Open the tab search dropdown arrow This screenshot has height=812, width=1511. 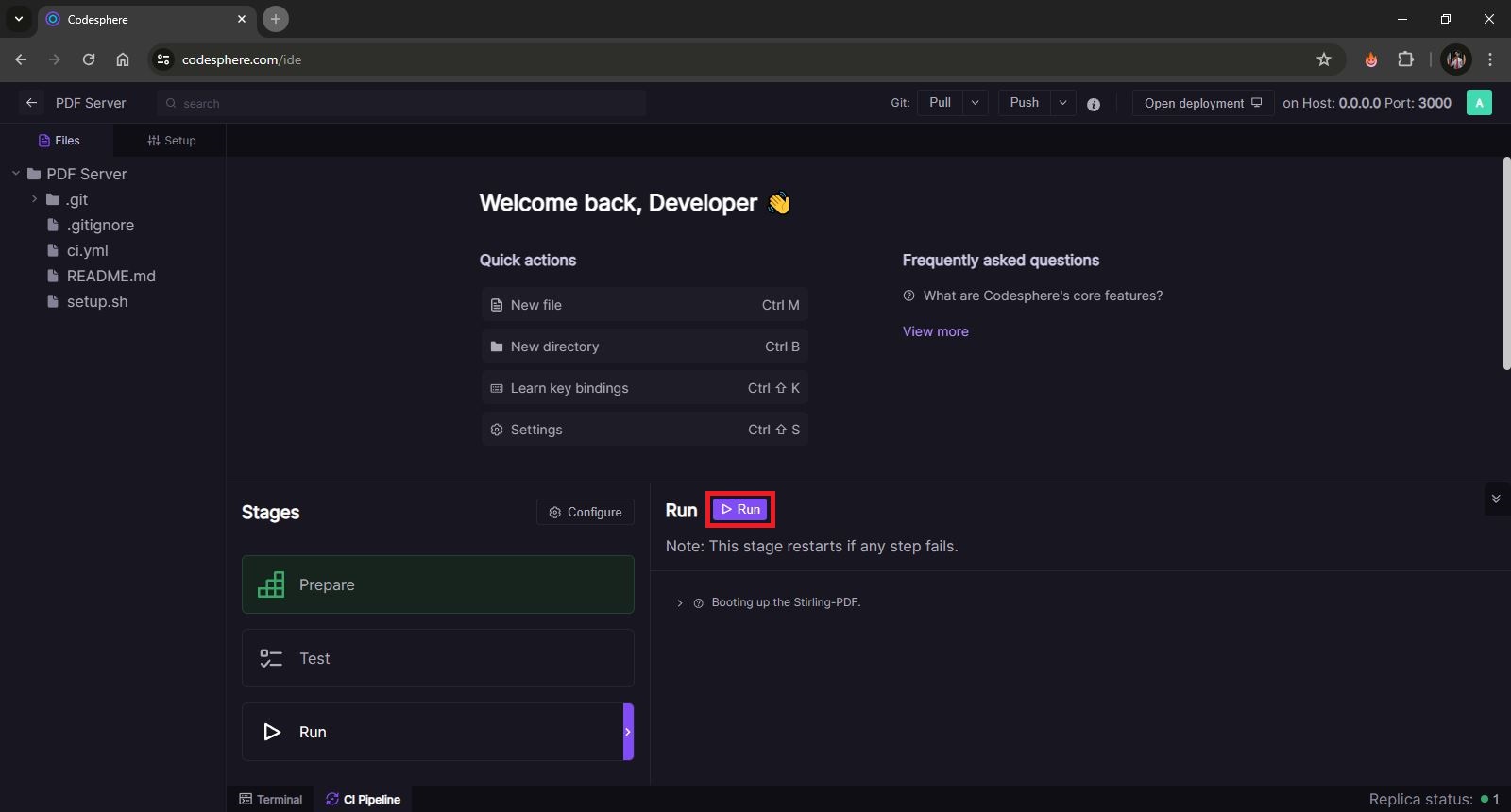[18, 19]
